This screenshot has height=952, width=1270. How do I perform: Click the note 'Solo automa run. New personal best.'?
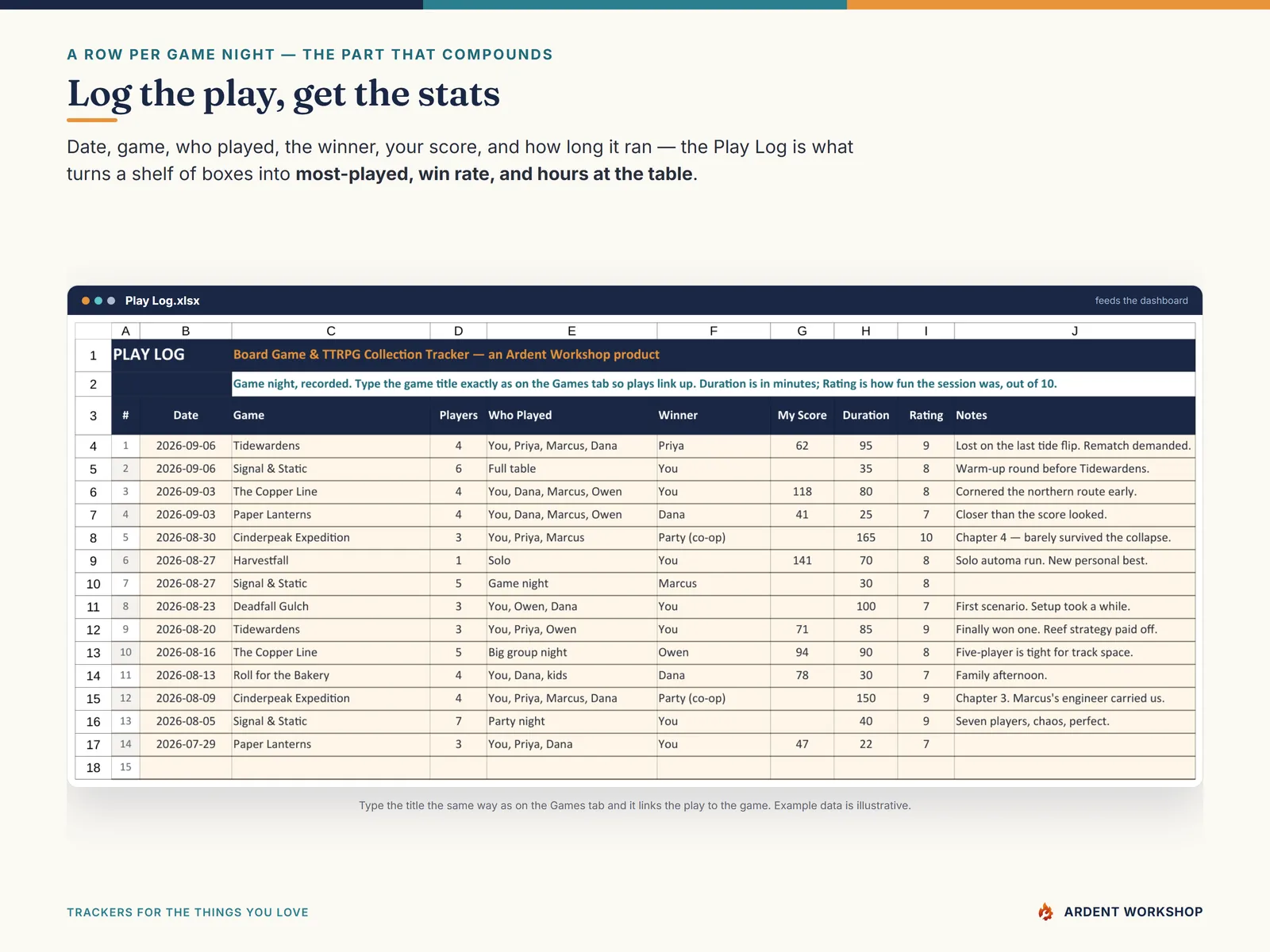[x=1075, y=560]
